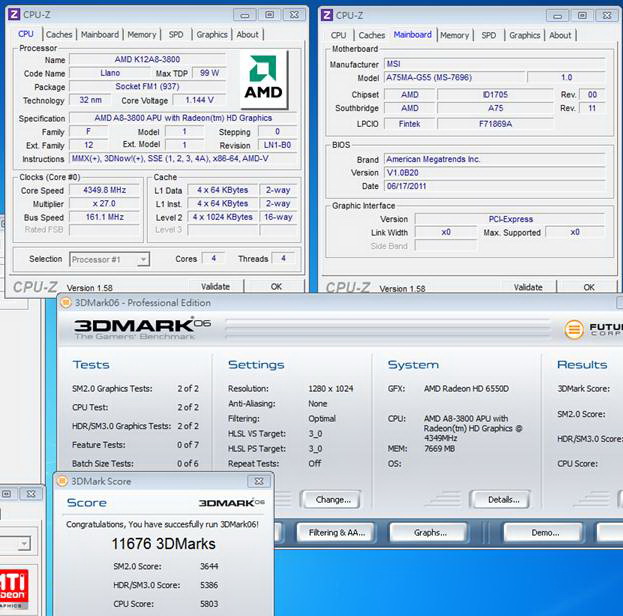The image size is (623, 616).
Task: Open system Details... in 3DMark06
Action: point(501,500)
